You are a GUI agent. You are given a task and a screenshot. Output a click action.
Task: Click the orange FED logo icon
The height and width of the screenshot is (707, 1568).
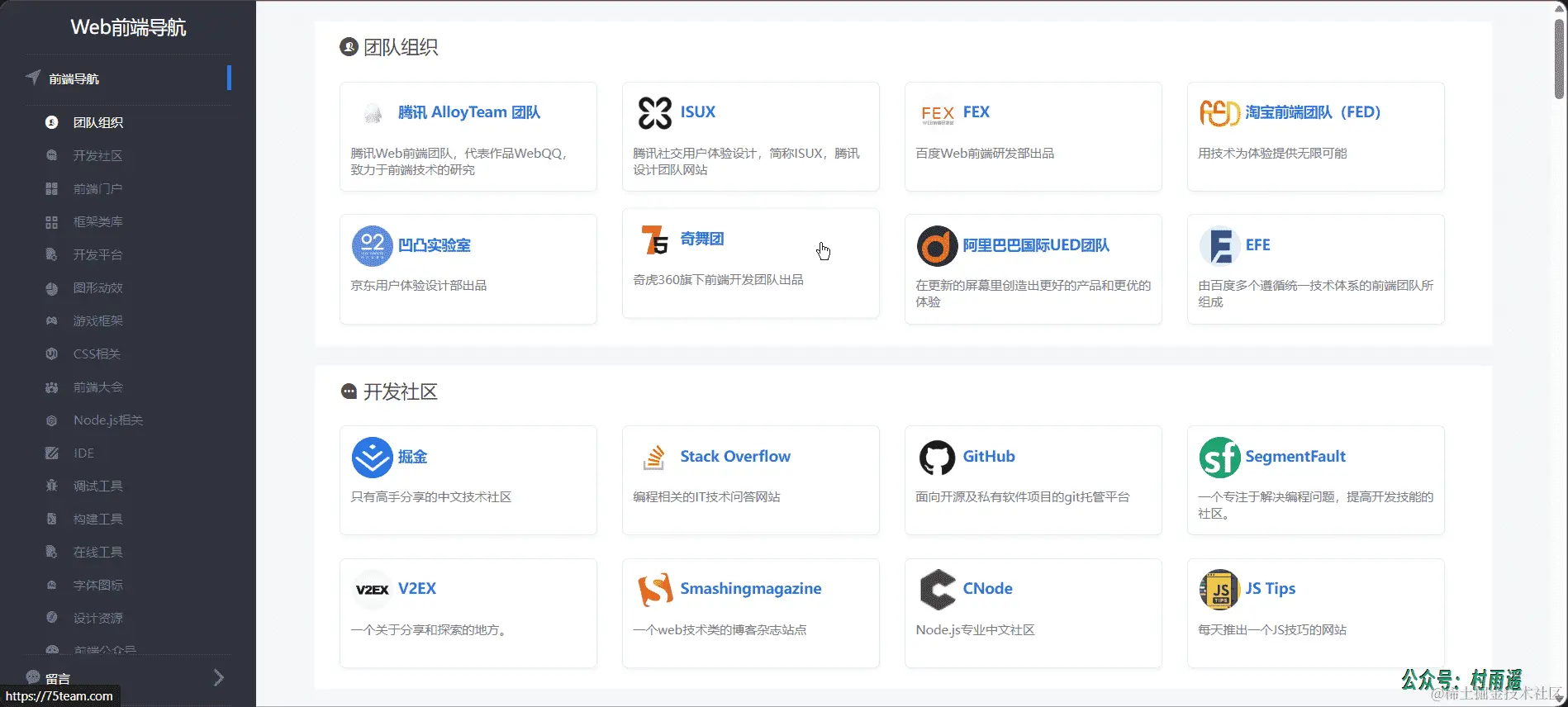(x=1219, y=113)
